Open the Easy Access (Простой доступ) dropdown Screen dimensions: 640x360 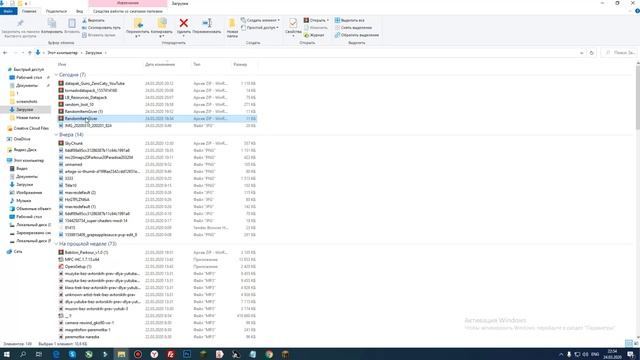coord(260,28)
